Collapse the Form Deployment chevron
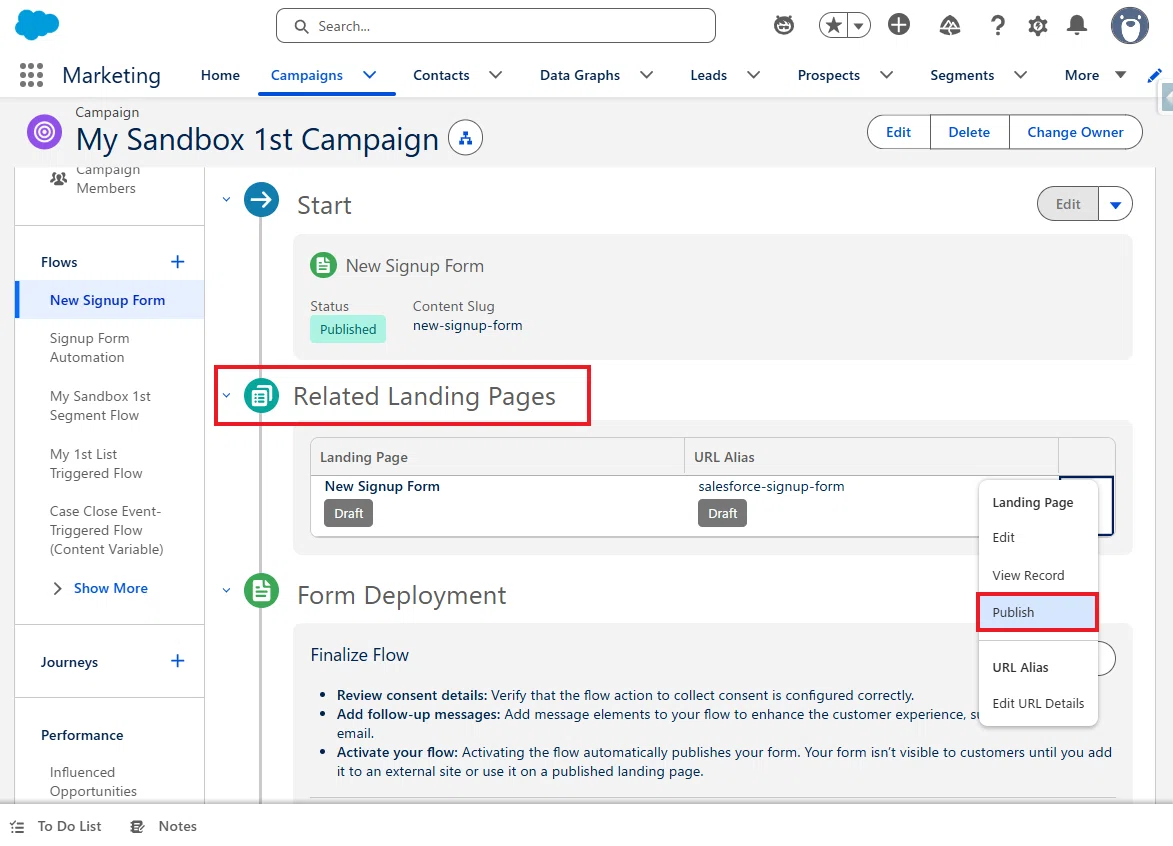The width and height of the screenshot is (1173, 846). click(x=226, y=590)
